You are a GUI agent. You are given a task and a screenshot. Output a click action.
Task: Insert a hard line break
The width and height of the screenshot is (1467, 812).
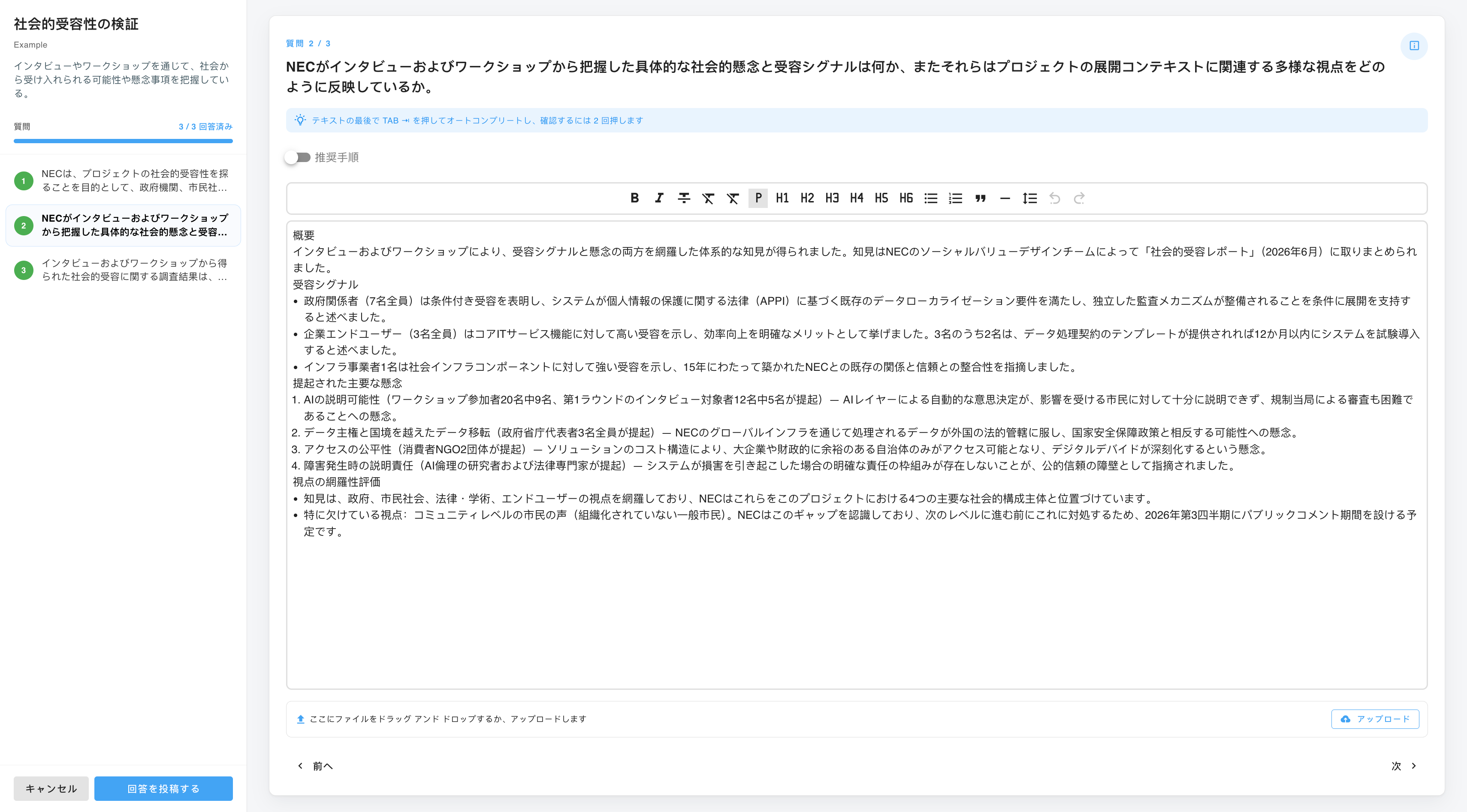pyautogui.click(x=1029, y=198)
